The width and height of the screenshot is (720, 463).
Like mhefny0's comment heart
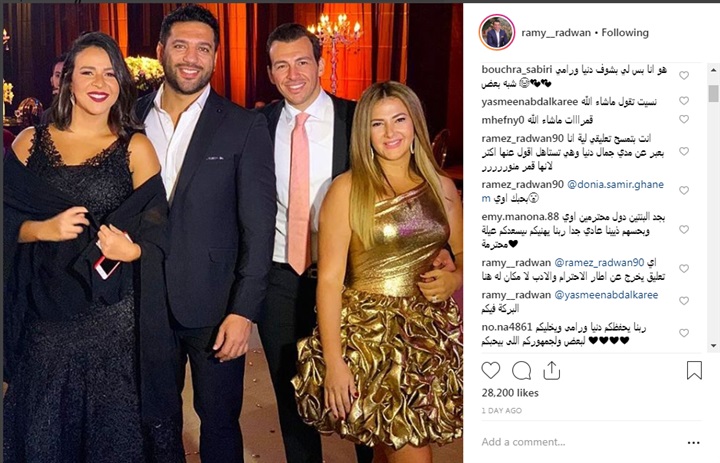pos(684,119)
